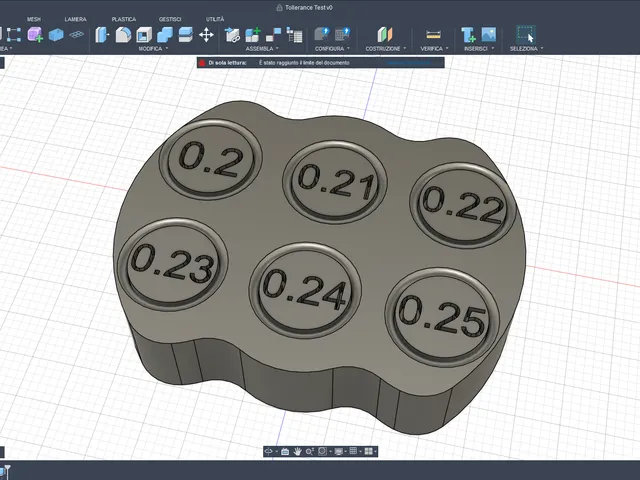640x480 pixels.
Task: Expand the CONFIGURA menu
Action: [332, 49]
